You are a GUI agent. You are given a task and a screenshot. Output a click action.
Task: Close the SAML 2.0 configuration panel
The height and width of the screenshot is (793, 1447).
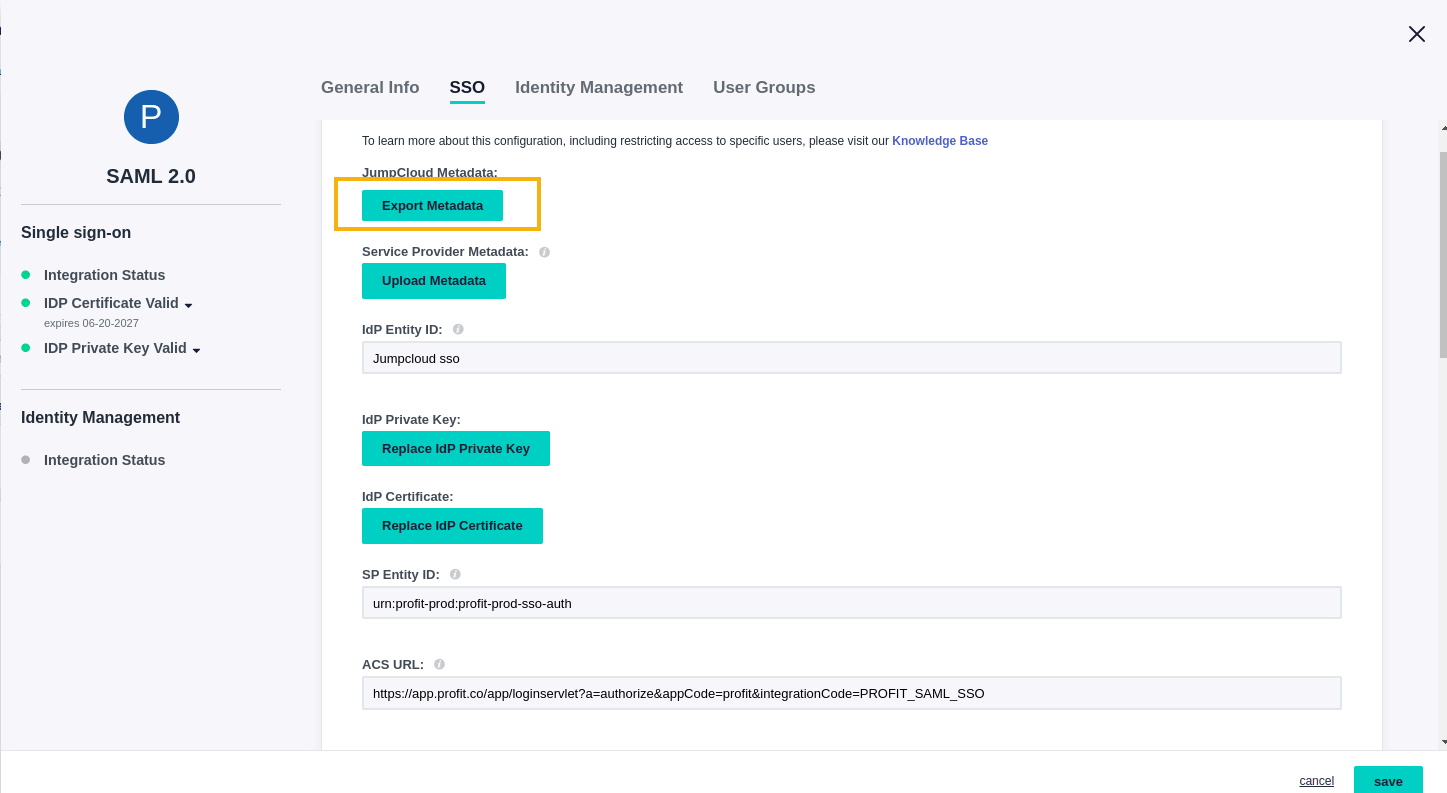click(x=1417, y=34)
